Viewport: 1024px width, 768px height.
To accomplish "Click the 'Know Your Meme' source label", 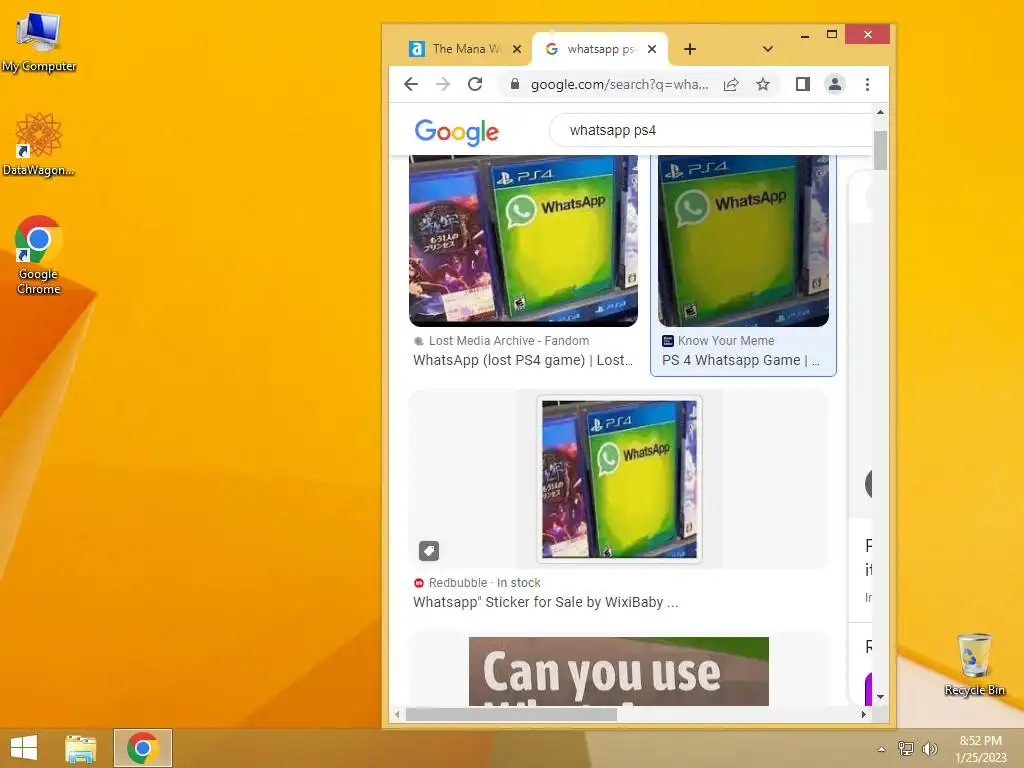I will pyautogui.click(x=726, y=341).
